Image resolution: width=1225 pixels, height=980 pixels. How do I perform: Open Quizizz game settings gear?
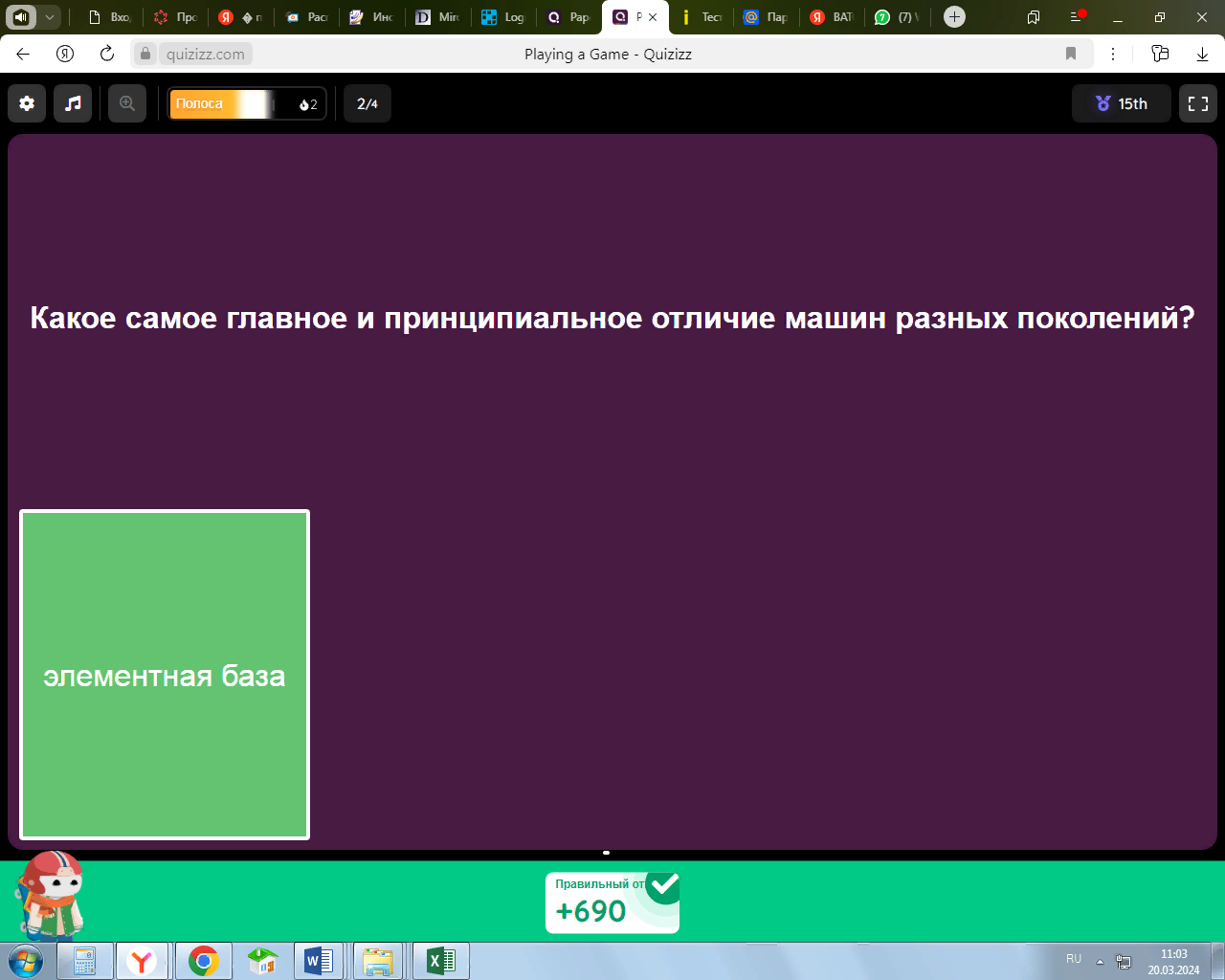click(x=27, y=103)
